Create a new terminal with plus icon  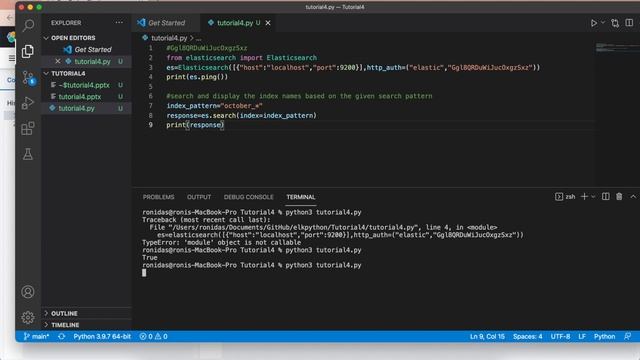pyautogui.click(x=584, y=197)
